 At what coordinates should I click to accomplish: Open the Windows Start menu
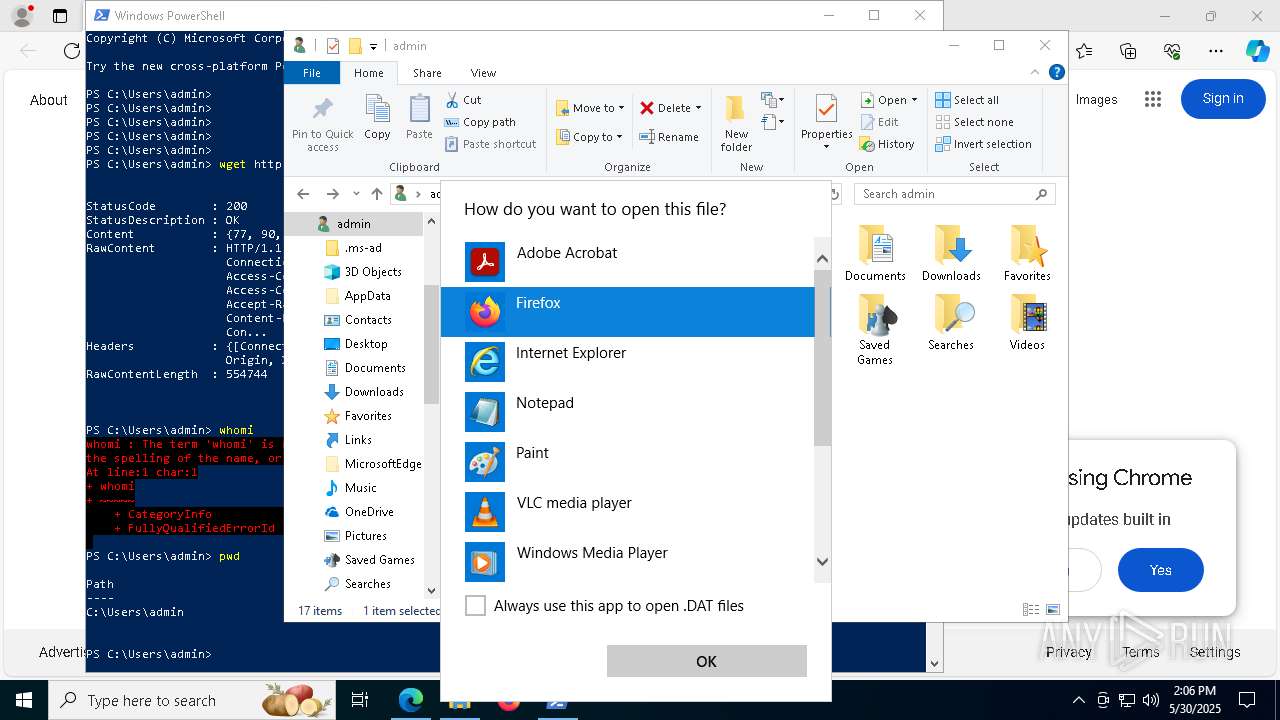(x=24, y=700)
